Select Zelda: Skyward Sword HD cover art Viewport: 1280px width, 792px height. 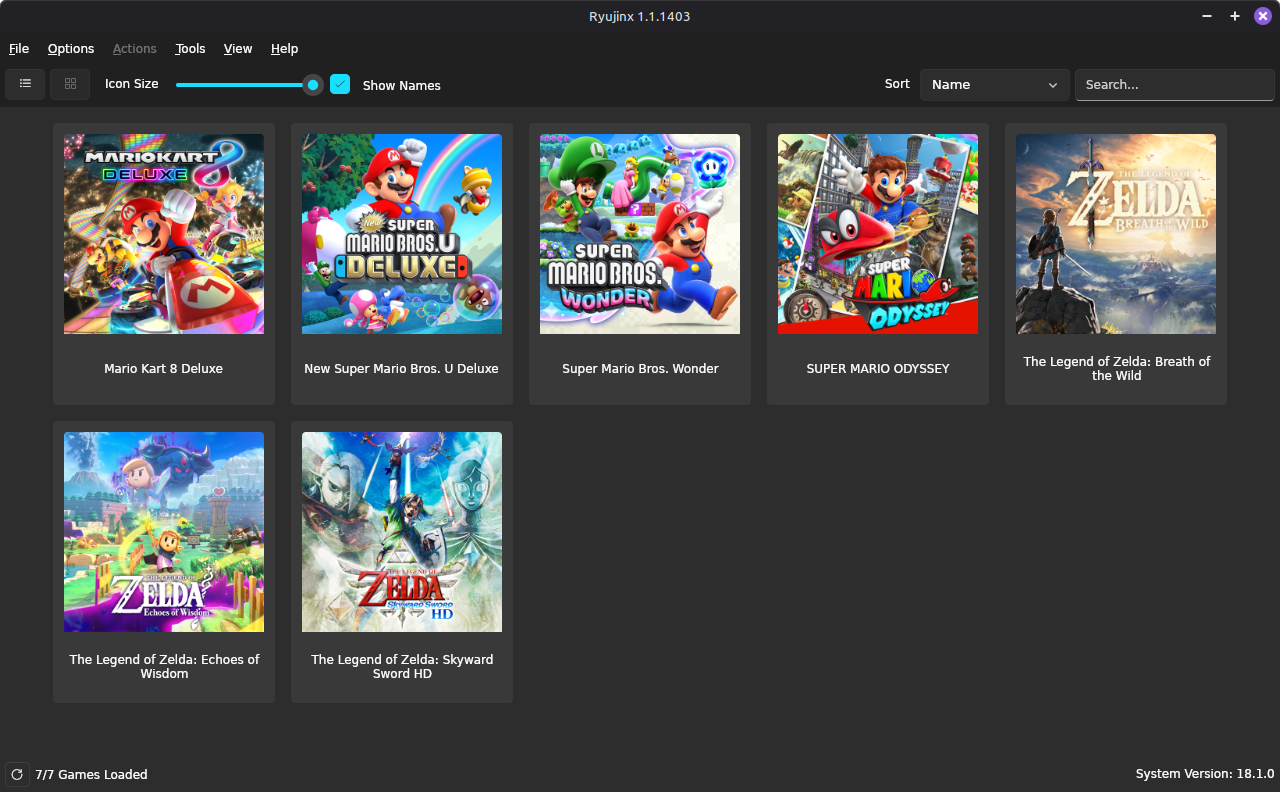click(402, 532)
